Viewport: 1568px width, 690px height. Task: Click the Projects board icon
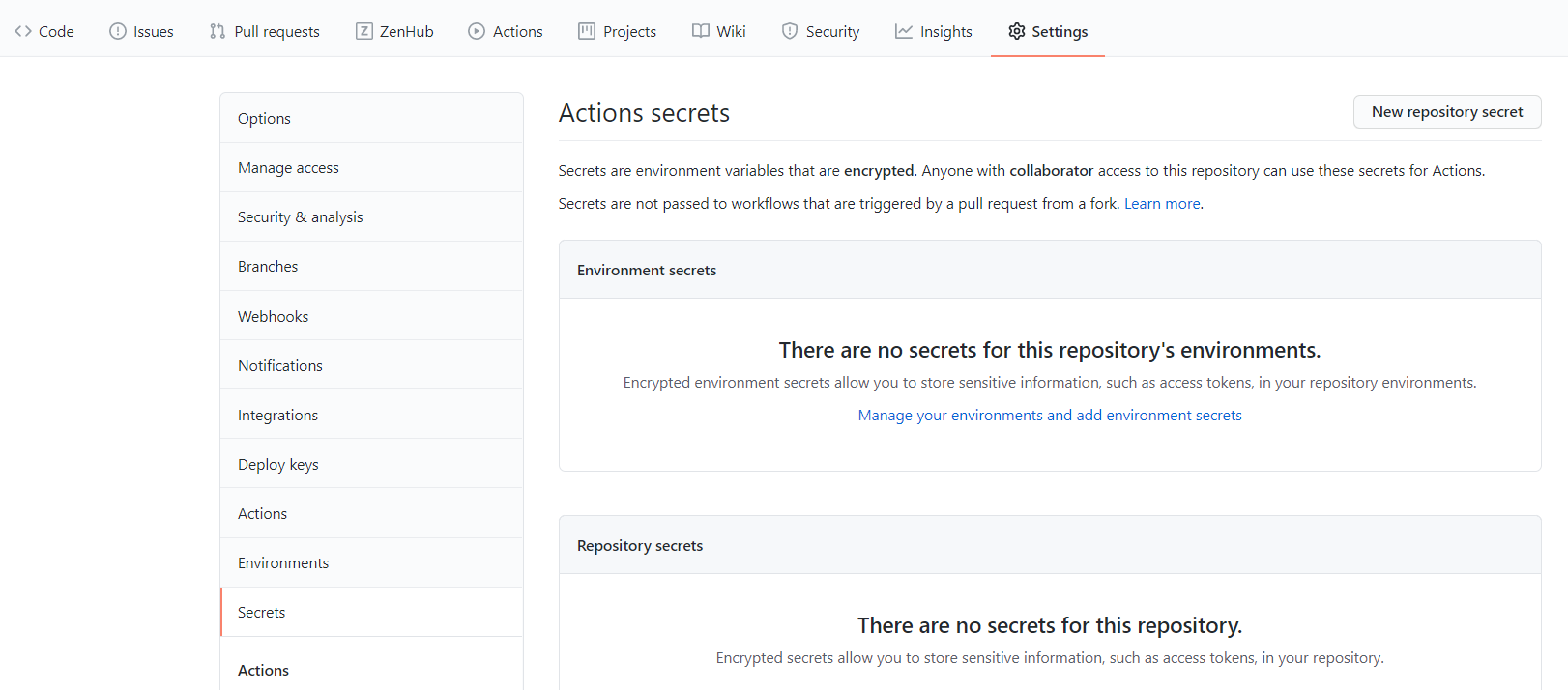[x=587, y=31]
